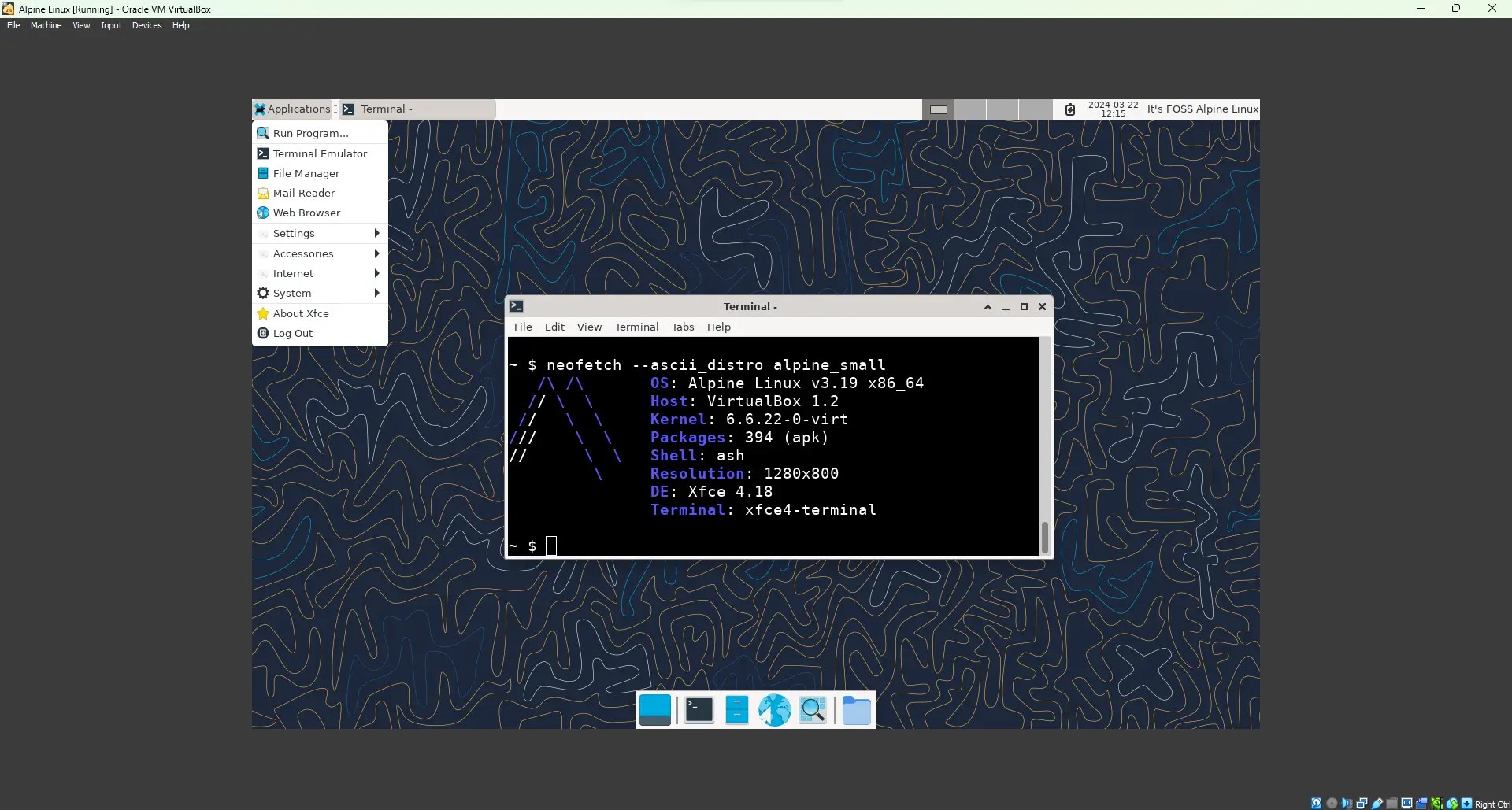
Task: Expand the Settings submenu
Action: (x=295, y=233)
